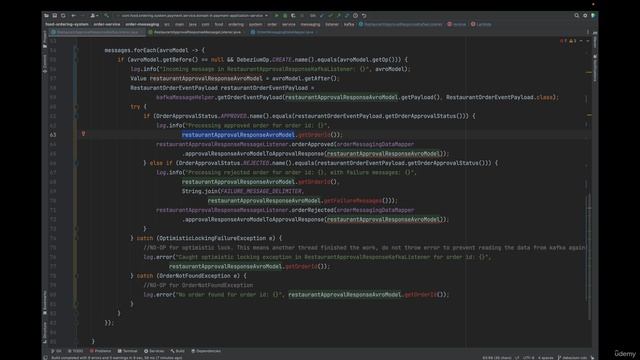The image size is (640, 360).
Task: Select order-service breadcrumb
Action: (107, 24)
